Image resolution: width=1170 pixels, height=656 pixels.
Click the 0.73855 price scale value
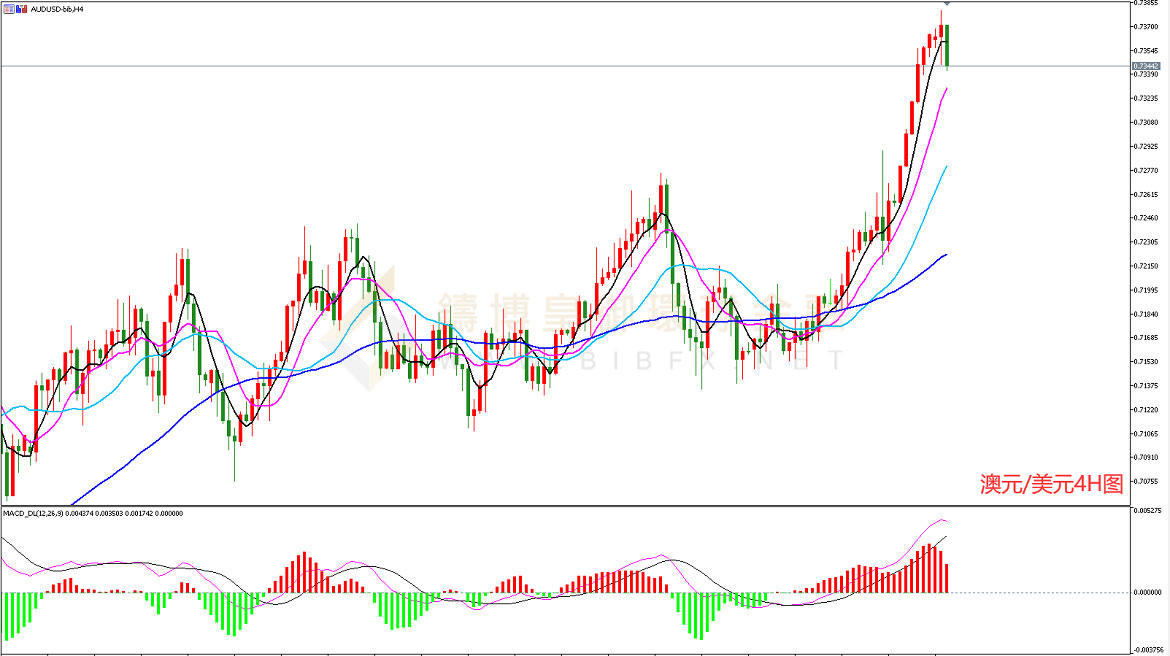tap(1147, 4)
